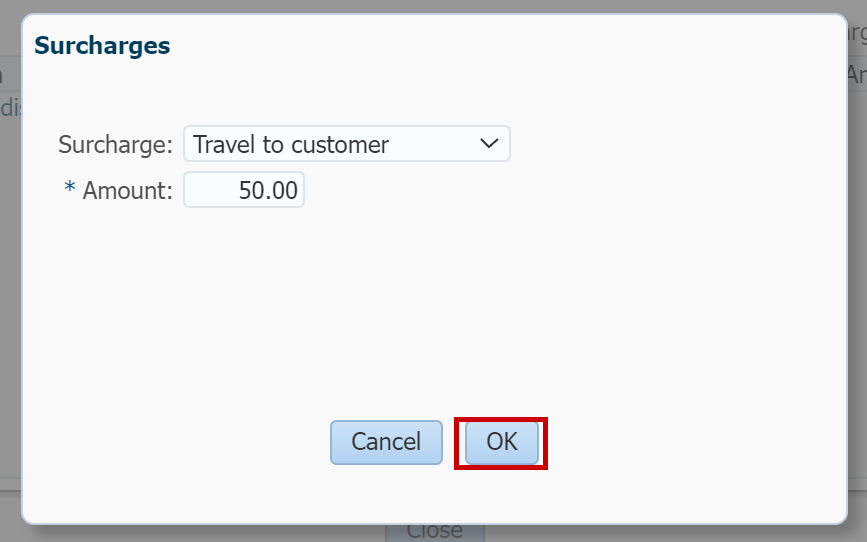Click the highlighted OK button
This screenshot has height=542, width=867.
click(501, 442)
